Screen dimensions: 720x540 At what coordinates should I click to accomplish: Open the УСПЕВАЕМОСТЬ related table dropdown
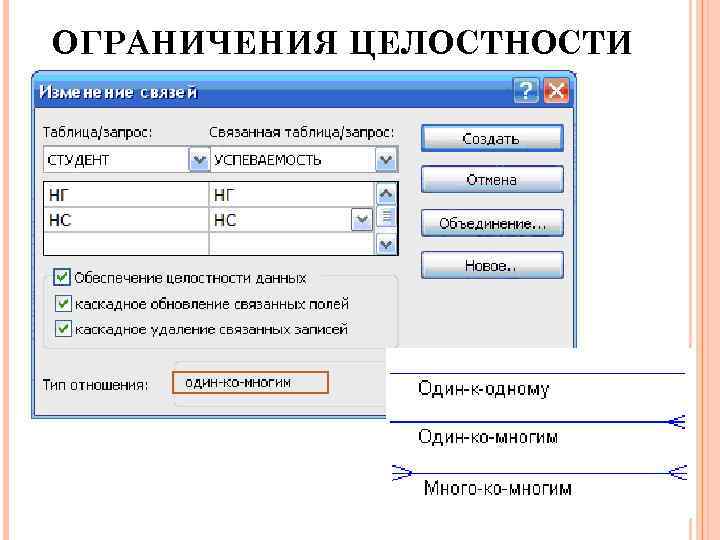386,160
